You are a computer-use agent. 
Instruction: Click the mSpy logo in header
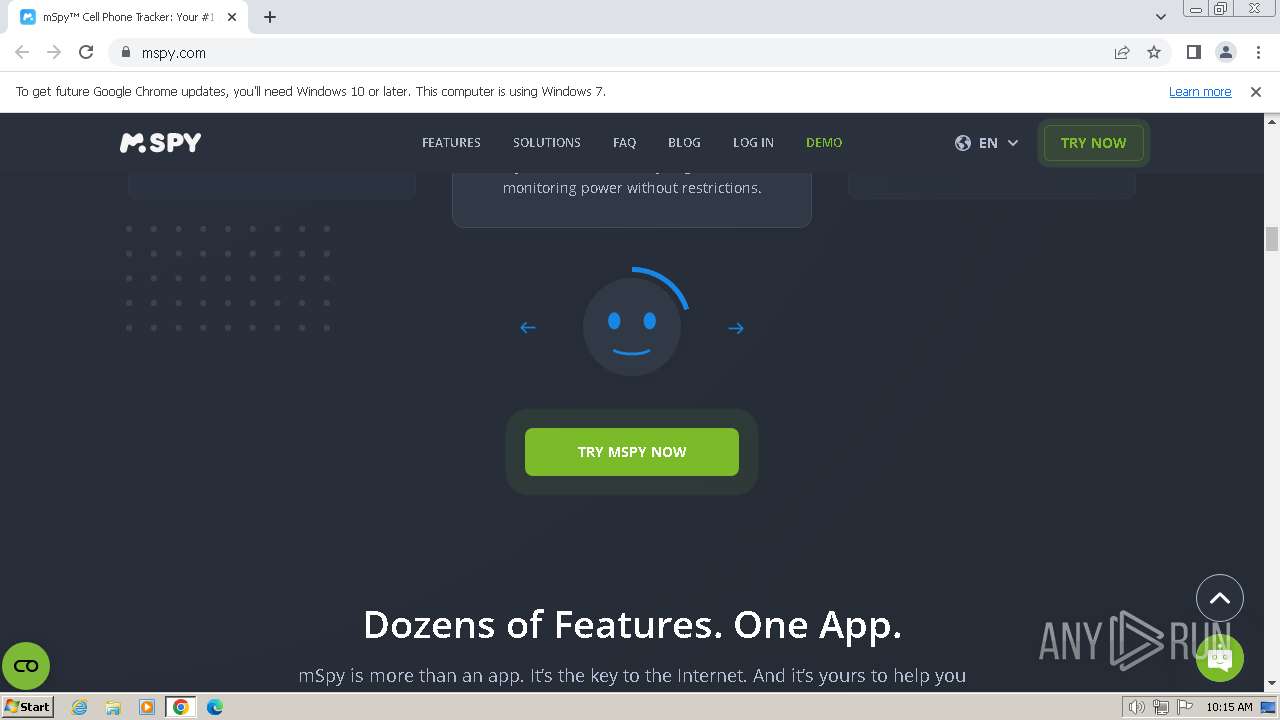coord(160,143)
